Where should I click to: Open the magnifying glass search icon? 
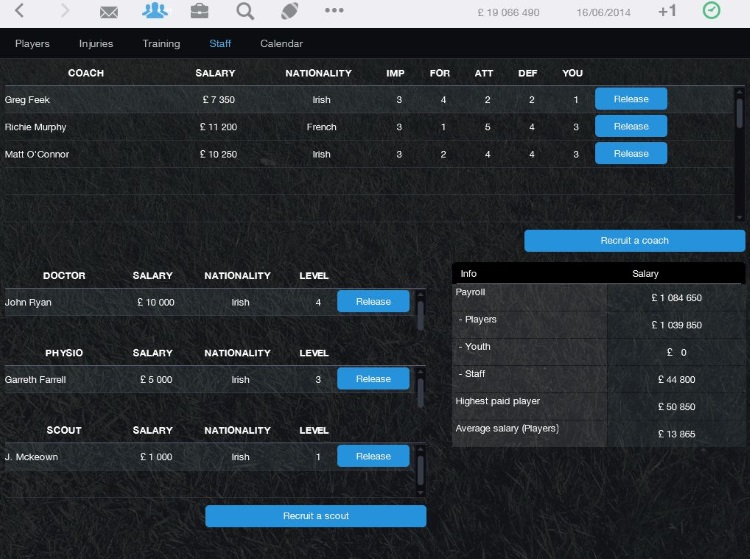click(245, 11)
